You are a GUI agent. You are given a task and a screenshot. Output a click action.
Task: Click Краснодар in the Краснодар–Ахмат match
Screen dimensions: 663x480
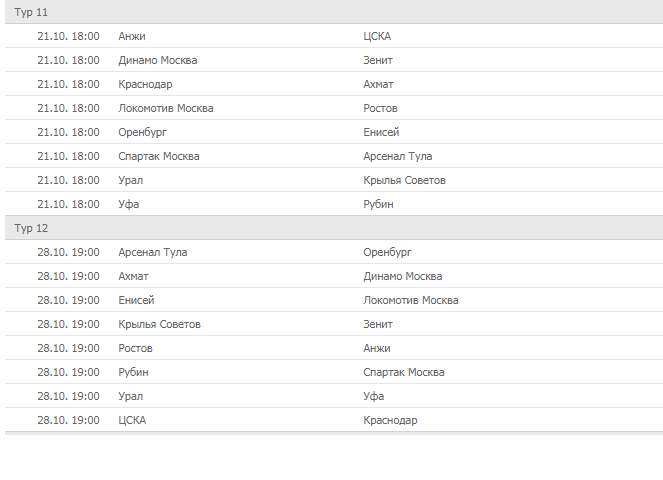[145, 84]
